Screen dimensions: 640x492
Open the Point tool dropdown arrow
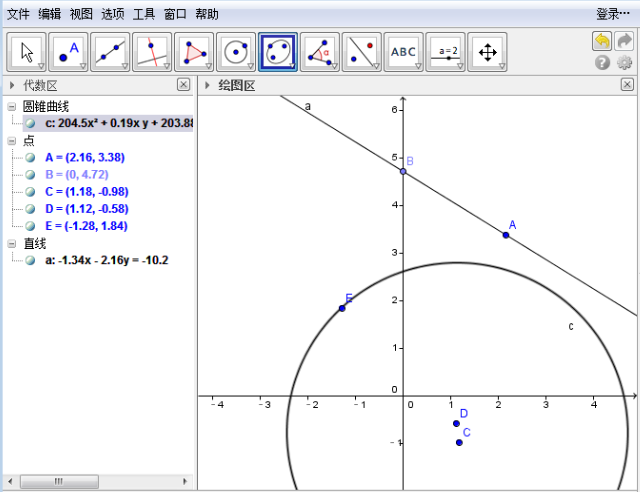pyautogui.click(x=82, y=66)
